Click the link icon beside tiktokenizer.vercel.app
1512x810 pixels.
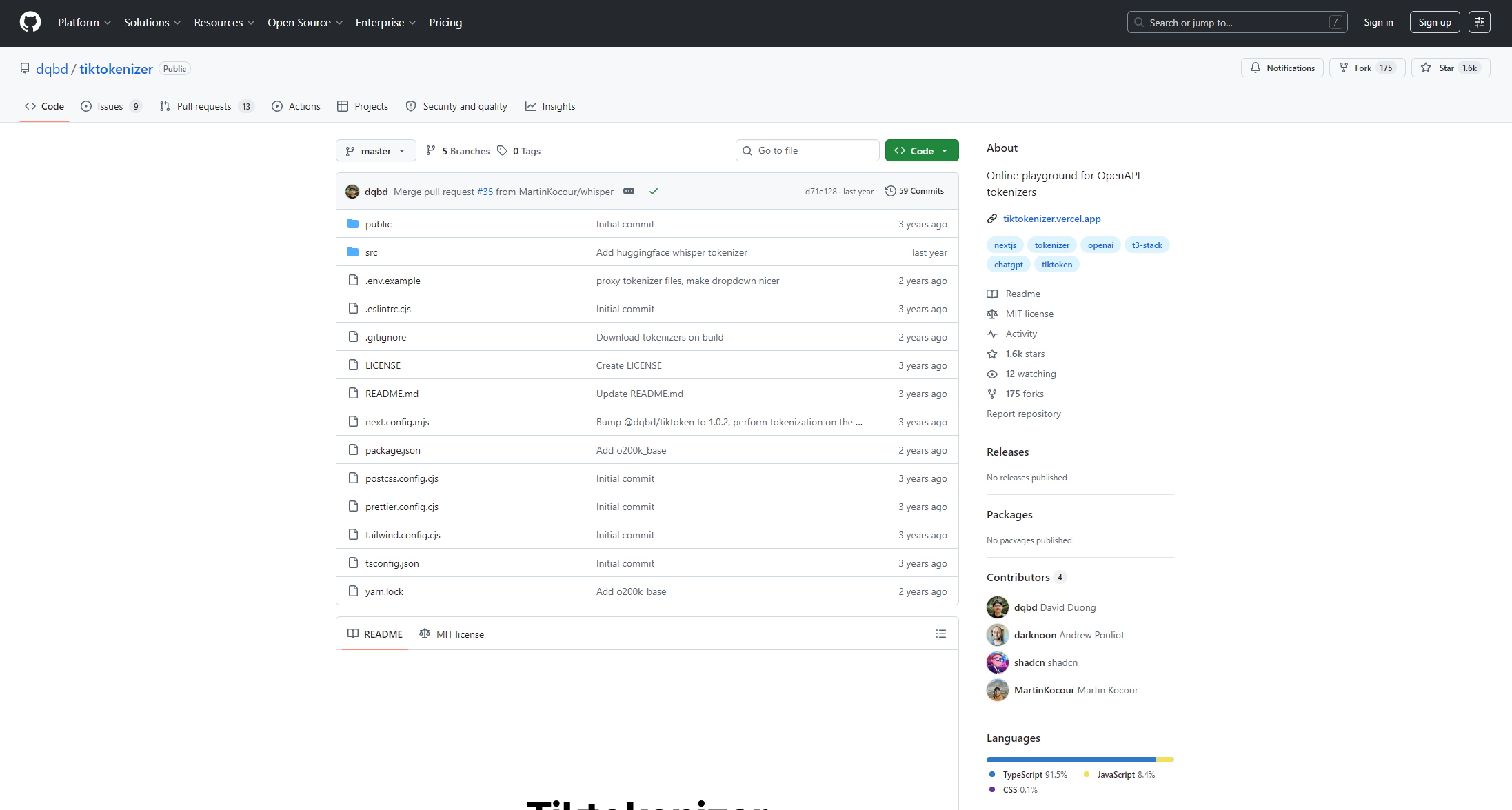(992, 219)
